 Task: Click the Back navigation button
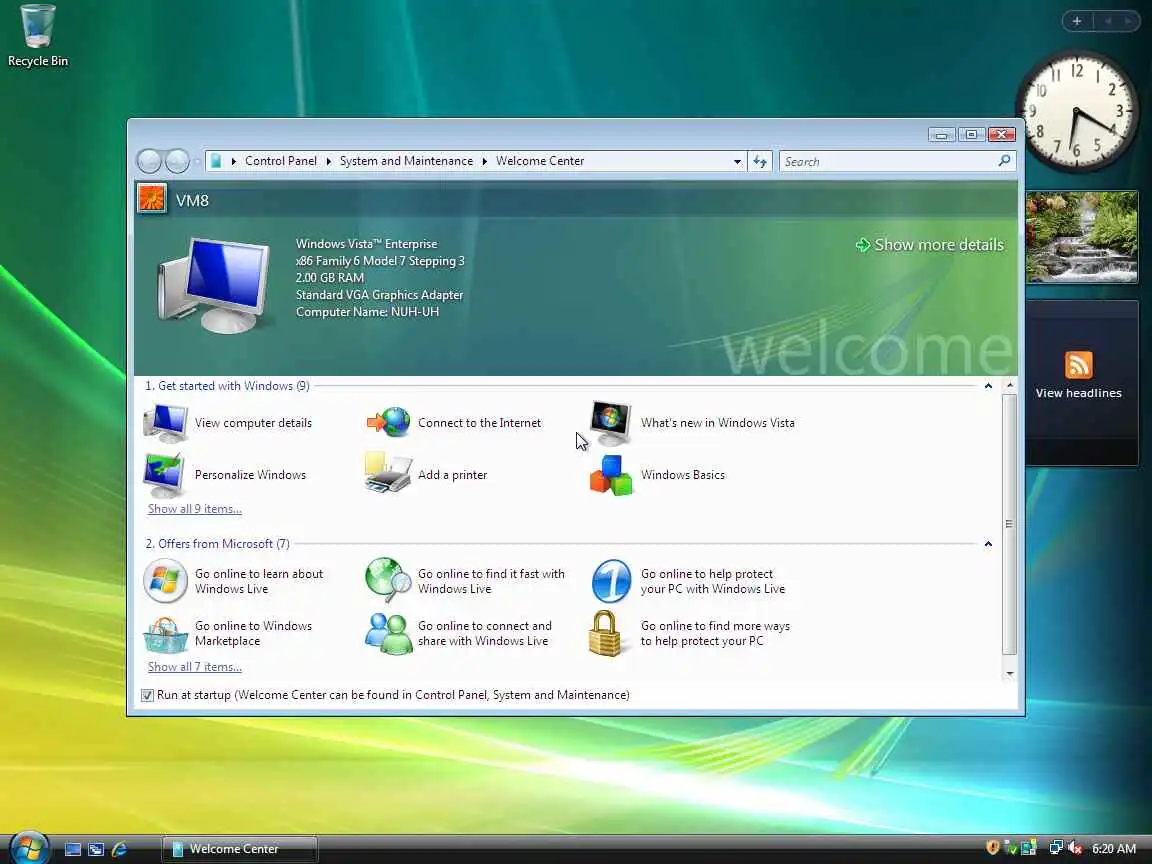pos(149,161)
